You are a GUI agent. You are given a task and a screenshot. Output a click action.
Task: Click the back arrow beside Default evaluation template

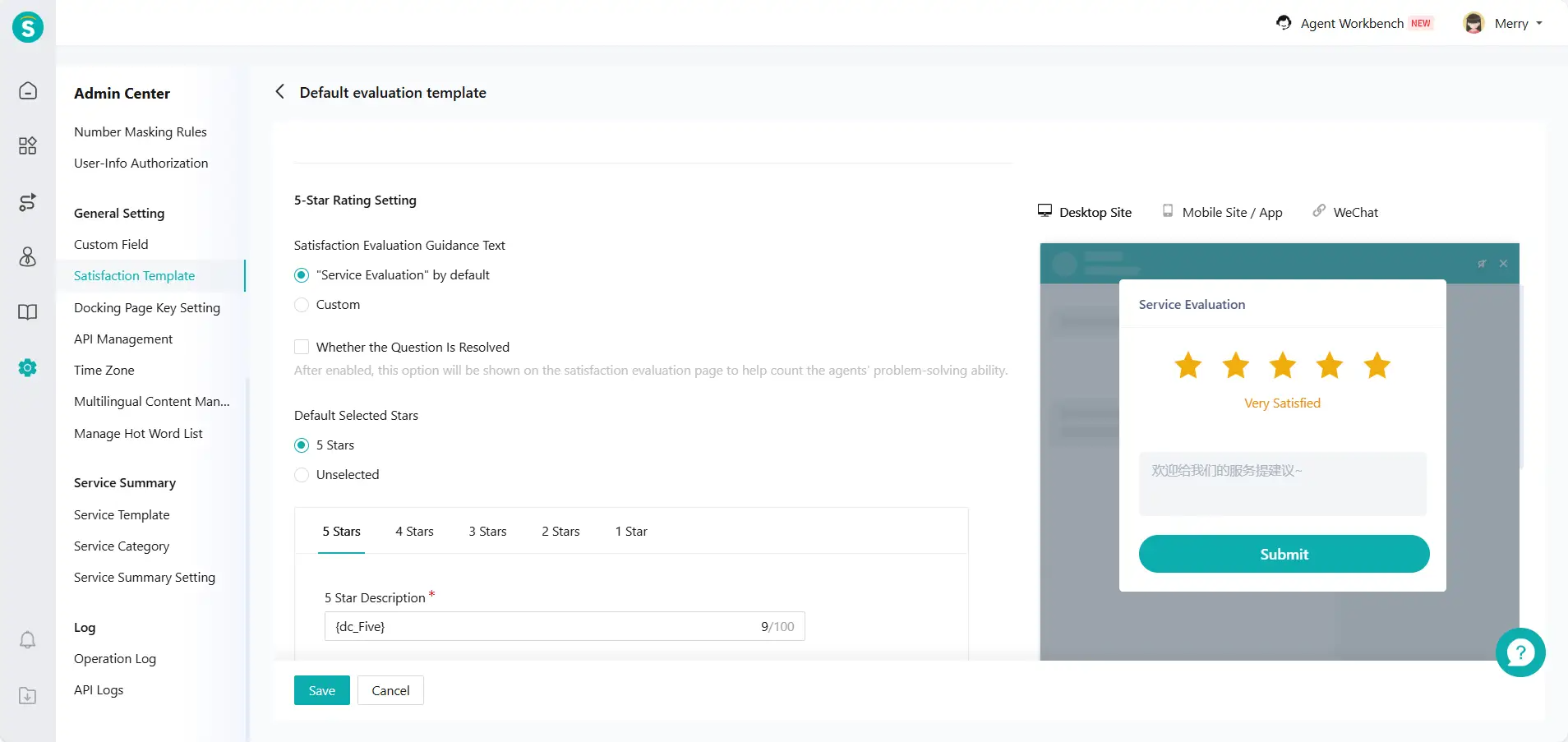coord(280,92)
